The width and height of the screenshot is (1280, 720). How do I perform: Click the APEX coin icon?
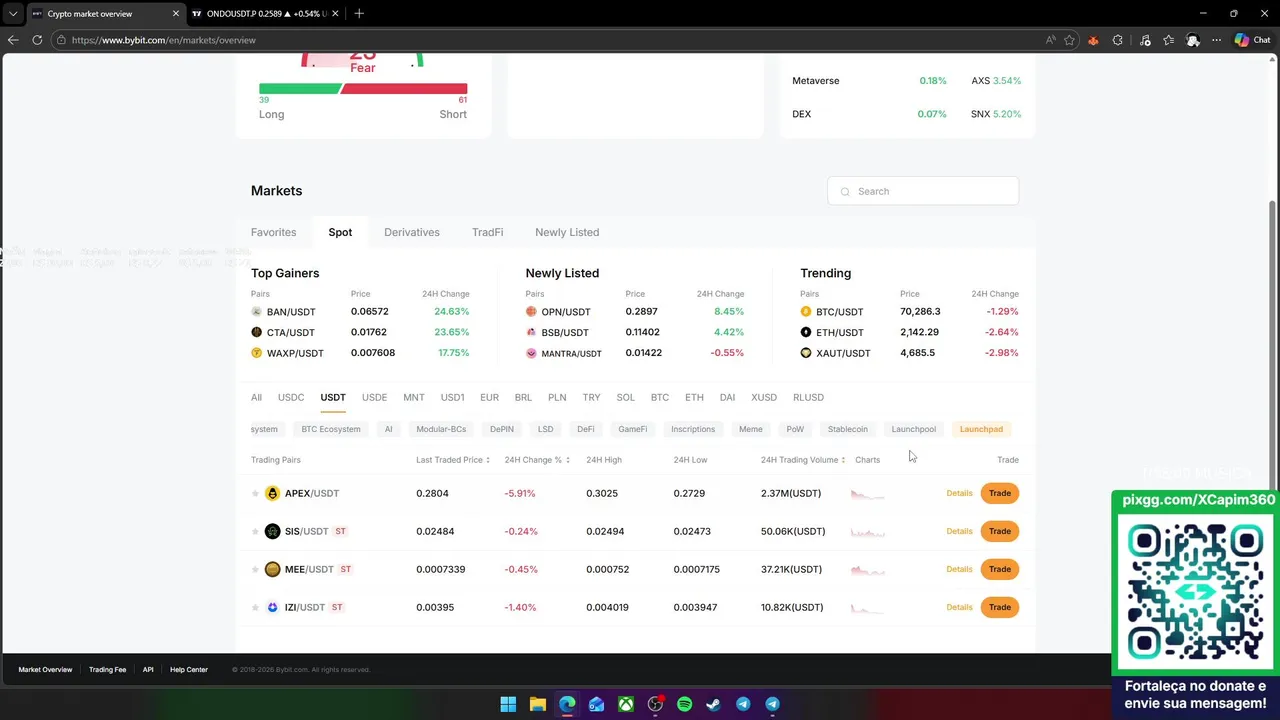[272, 493]
